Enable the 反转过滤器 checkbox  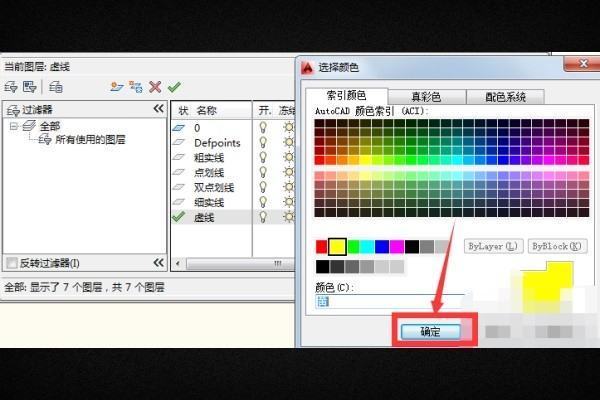[x=12, y=263]
